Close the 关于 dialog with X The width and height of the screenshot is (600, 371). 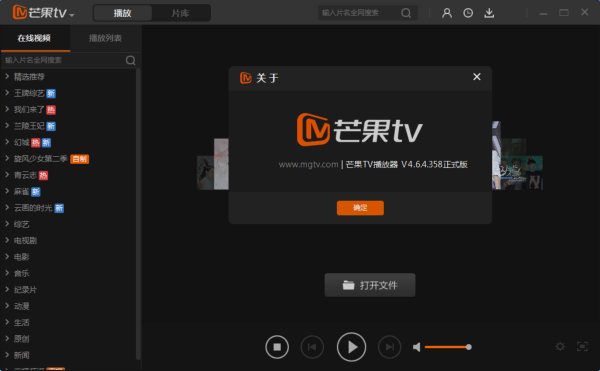click(477, 77)
